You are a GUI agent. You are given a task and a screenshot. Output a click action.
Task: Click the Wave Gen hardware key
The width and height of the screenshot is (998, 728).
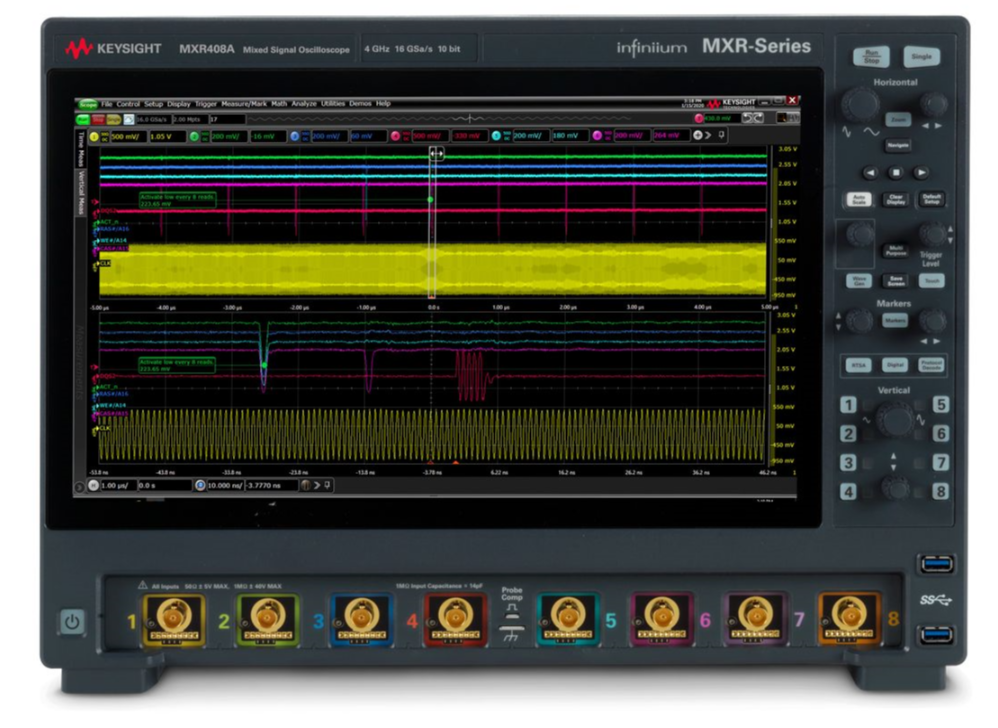tap(859, 281)
